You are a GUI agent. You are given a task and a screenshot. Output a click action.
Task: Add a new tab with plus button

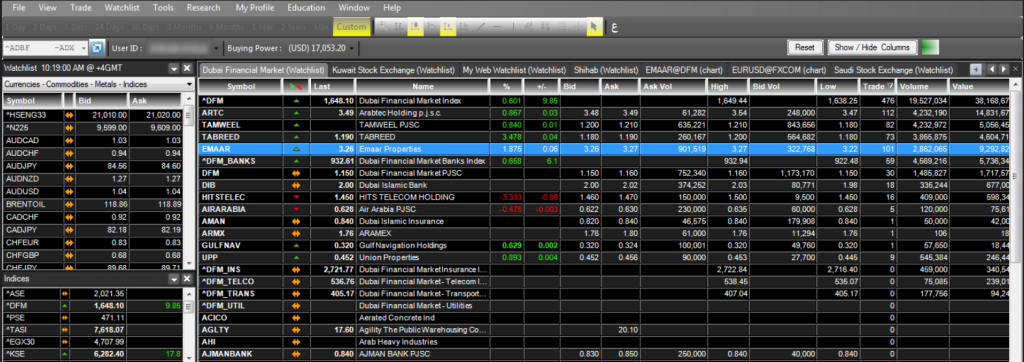click(976, 69)
